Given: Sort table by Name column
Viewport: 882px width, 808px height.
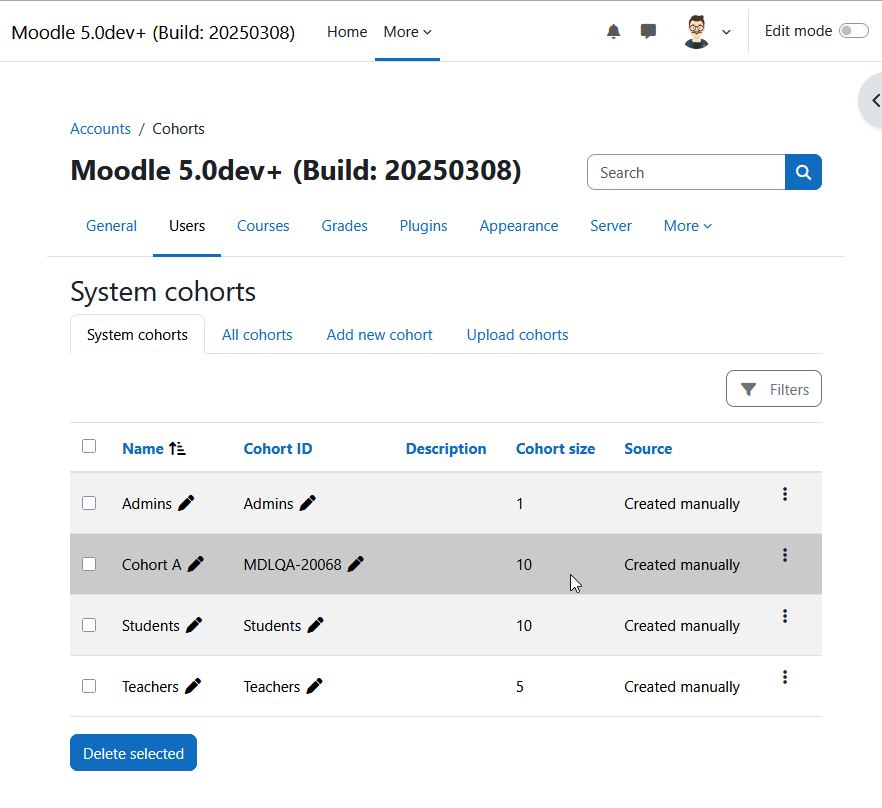Looking at the screenshot, I should point(143,448).
